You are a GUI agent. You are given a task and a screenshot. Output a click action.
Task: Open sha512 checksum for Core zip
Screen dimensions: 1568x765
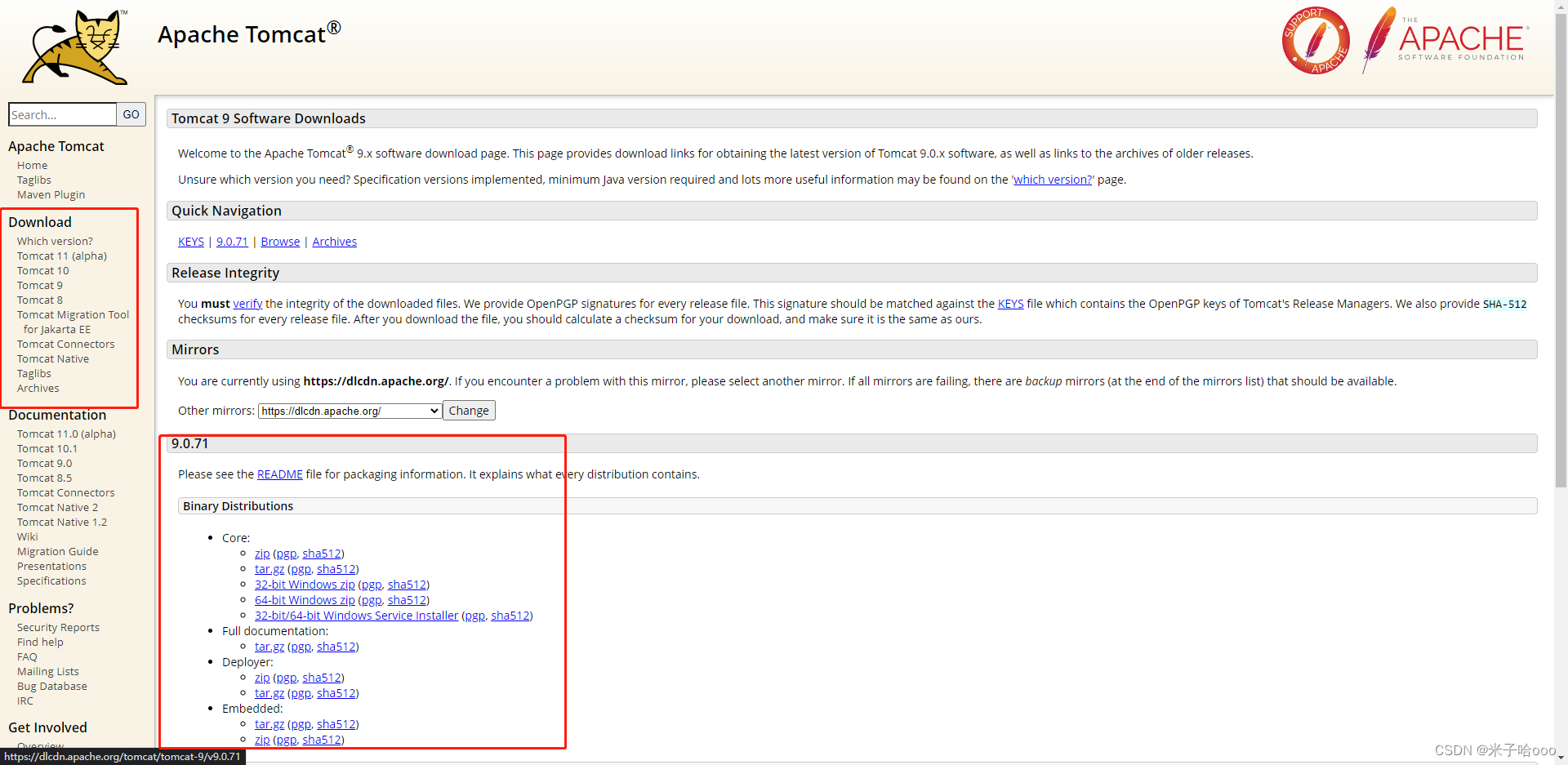click(x=322, y=554)
